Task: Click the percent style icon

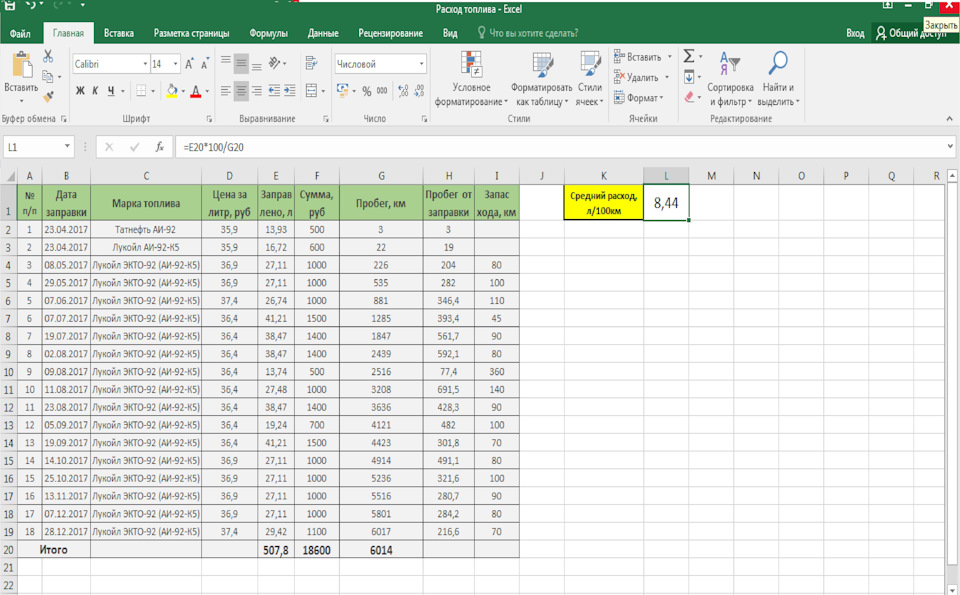Action: pyautogui.click(x=367, y=91)
